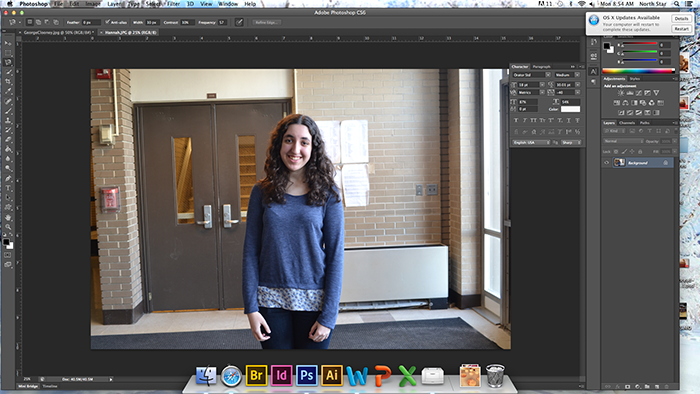This screenshot has width=700, height=394.
Task: Select the Brush tool
Action: pos(8,111)
